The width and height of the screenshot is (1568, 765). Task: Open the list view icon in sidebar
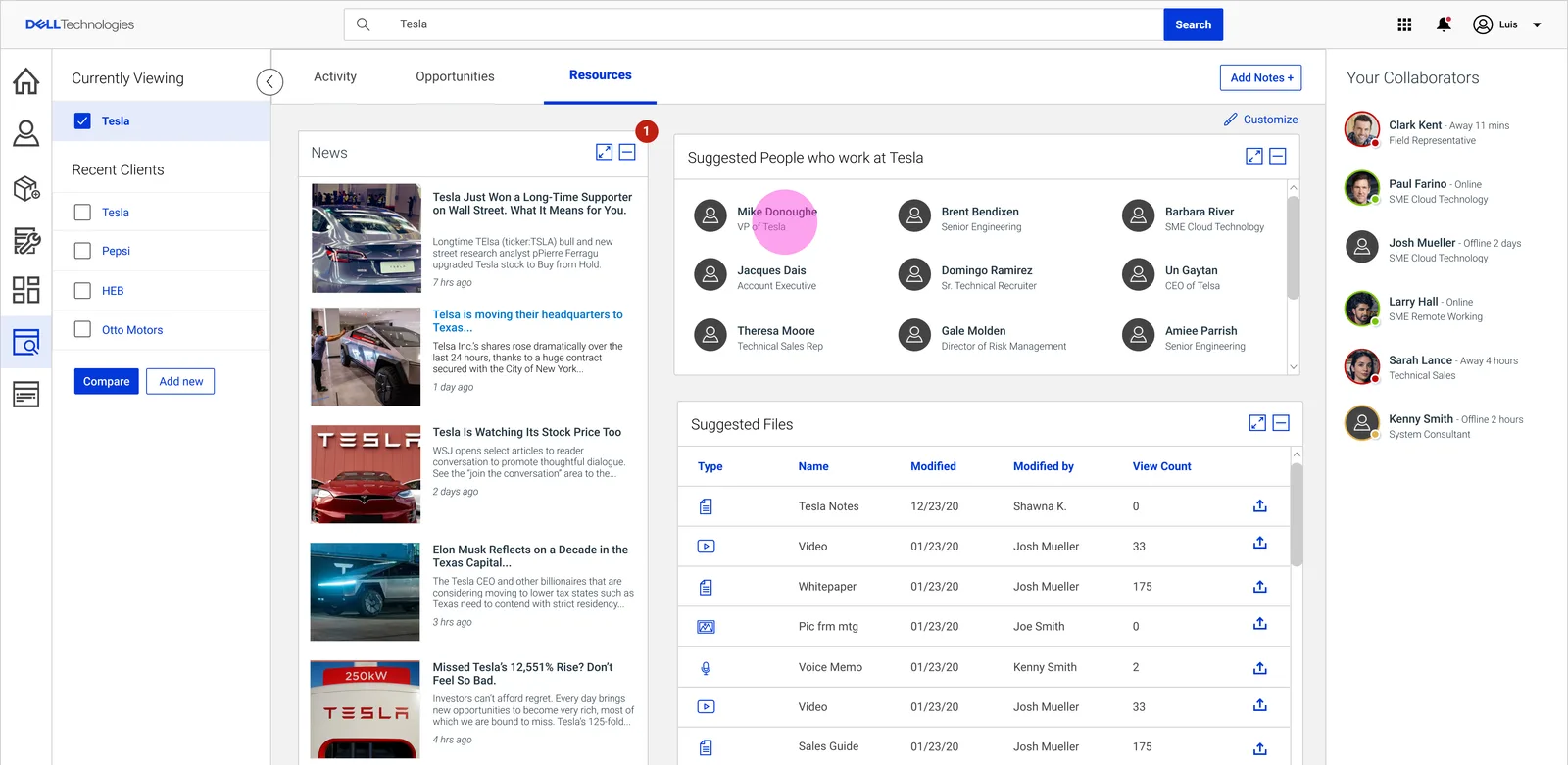click(26, 395)
